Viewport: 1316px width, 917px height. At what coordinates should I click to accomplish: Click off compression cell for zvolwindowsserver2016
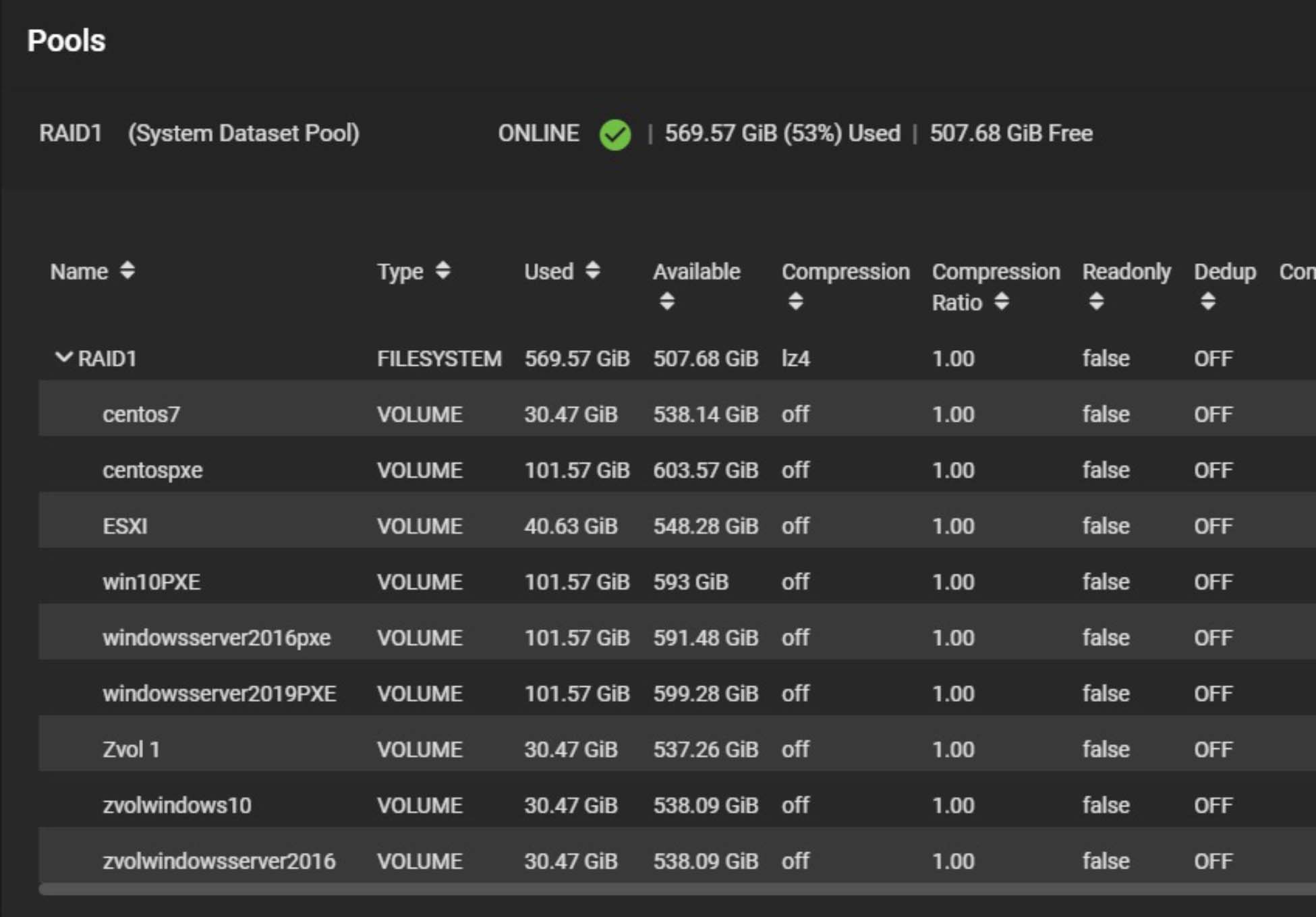coord(795,862)
